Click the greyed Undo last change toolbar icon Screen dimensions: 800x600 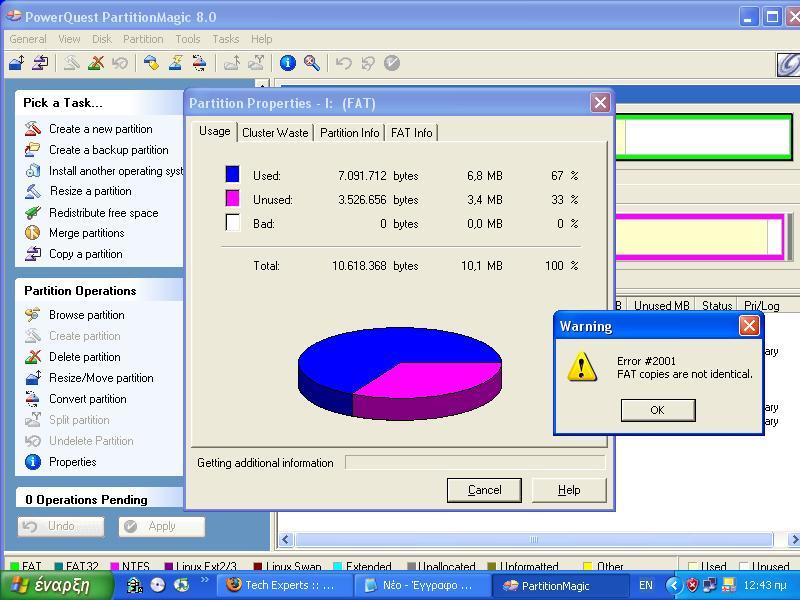click(x=343, y=63)
